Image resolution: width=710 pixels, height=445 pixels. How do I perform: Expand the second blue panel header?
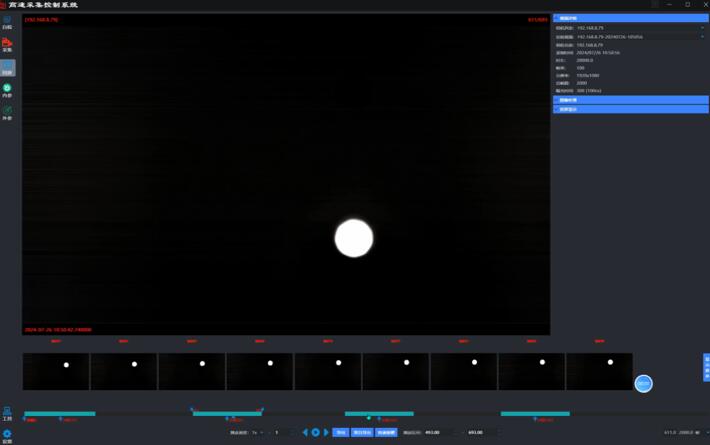pyautogui.click(x=630, y=100)
